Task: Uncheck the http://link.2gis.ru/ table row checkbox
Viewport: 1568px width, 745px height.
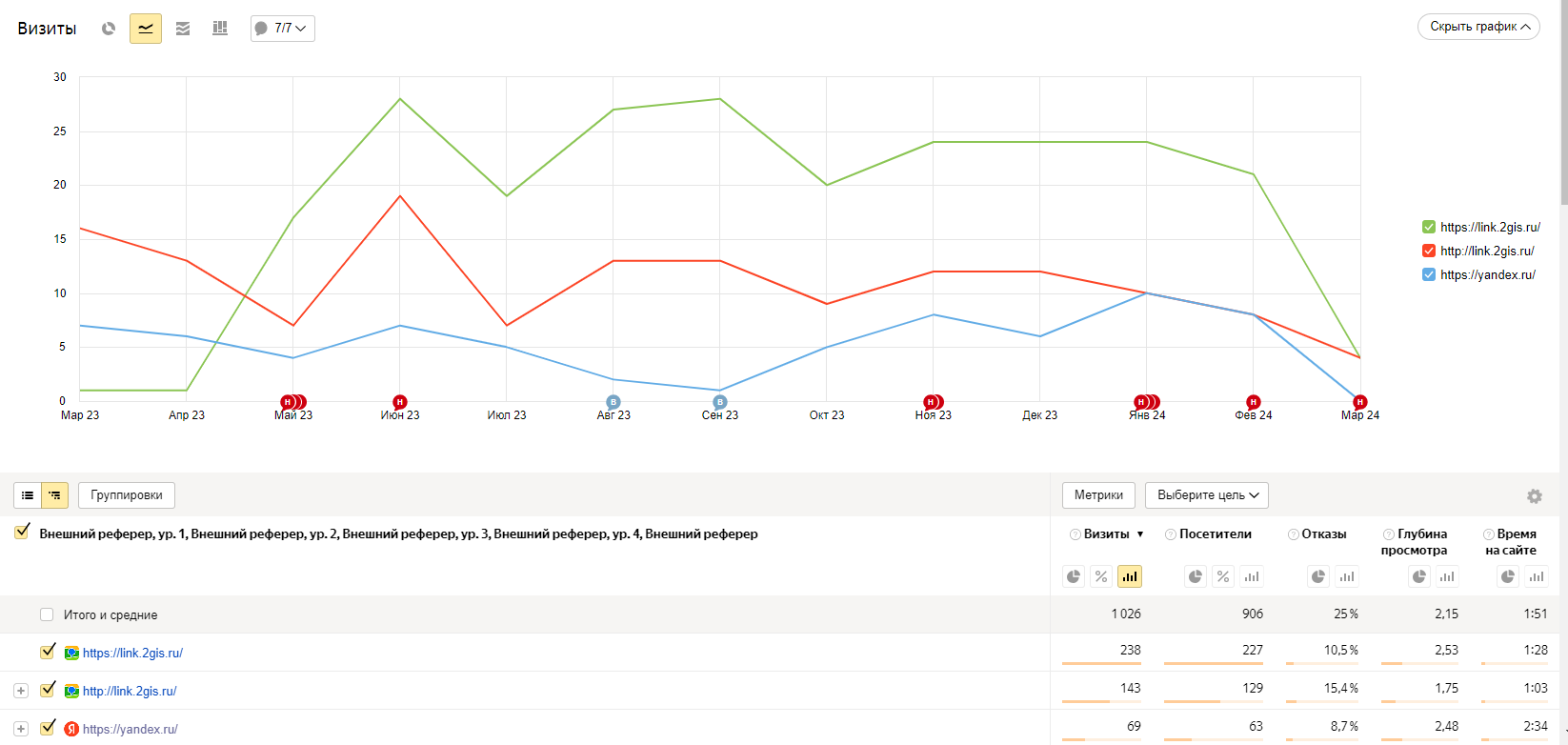Action: tap(48, 690)
